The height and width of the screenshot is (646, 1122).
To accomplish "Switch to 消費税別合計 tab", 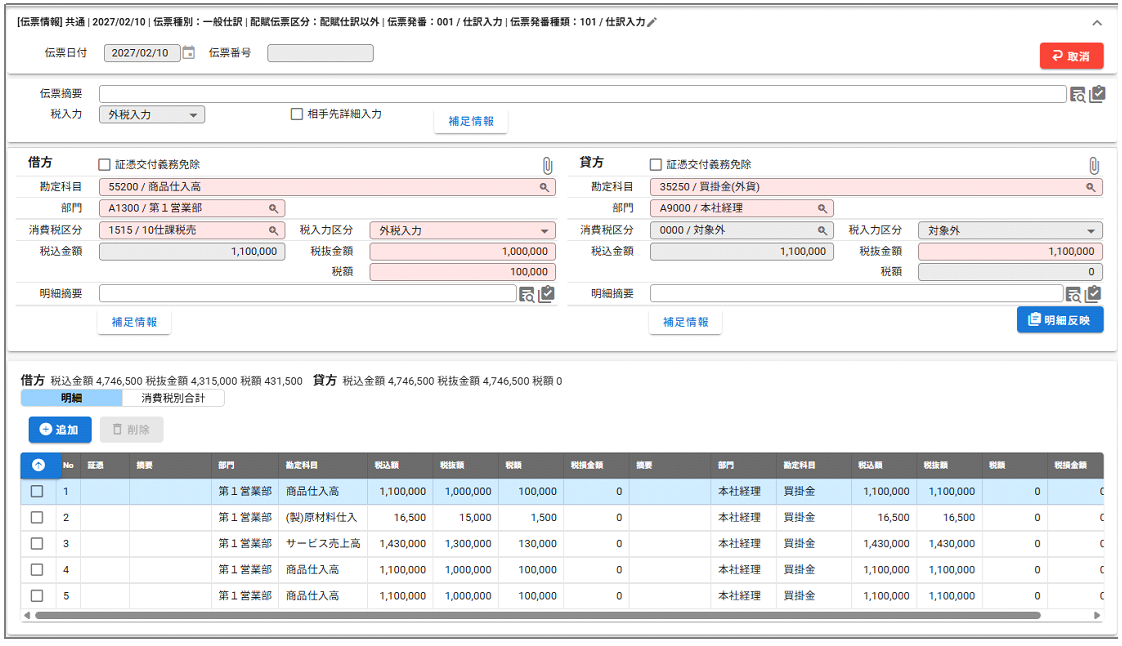I will pyautogui.click(x=173, y=398).
